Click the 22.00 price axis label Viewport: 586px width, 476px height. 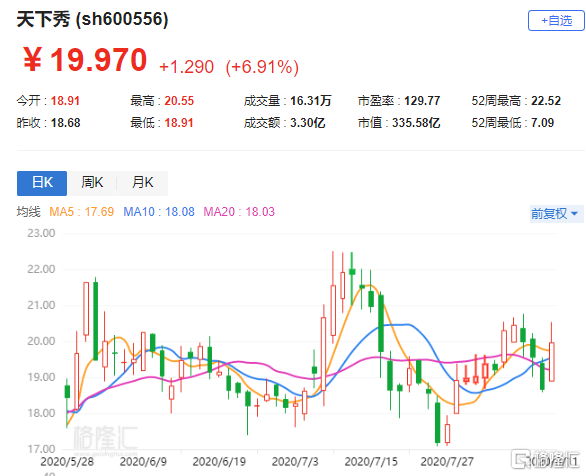pos(41,269)
